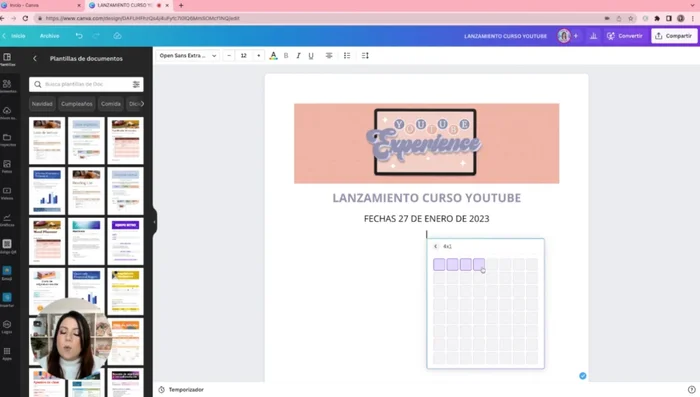Open the Gráficos sidebar tab
The image size is (700, 397).
click(7, 220)
